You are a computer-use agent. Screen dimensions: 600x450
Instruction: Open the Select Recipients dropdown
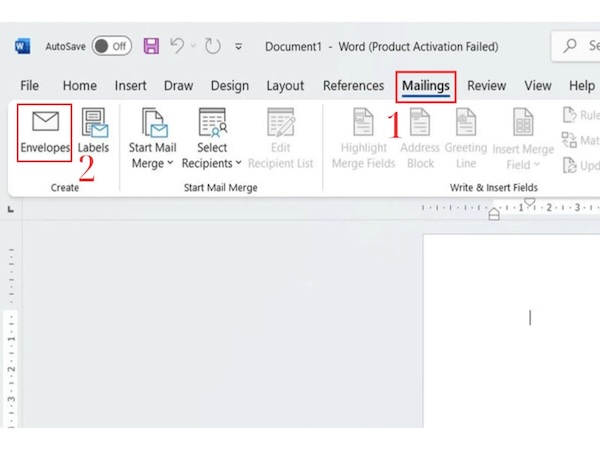(x=212, y=163)
